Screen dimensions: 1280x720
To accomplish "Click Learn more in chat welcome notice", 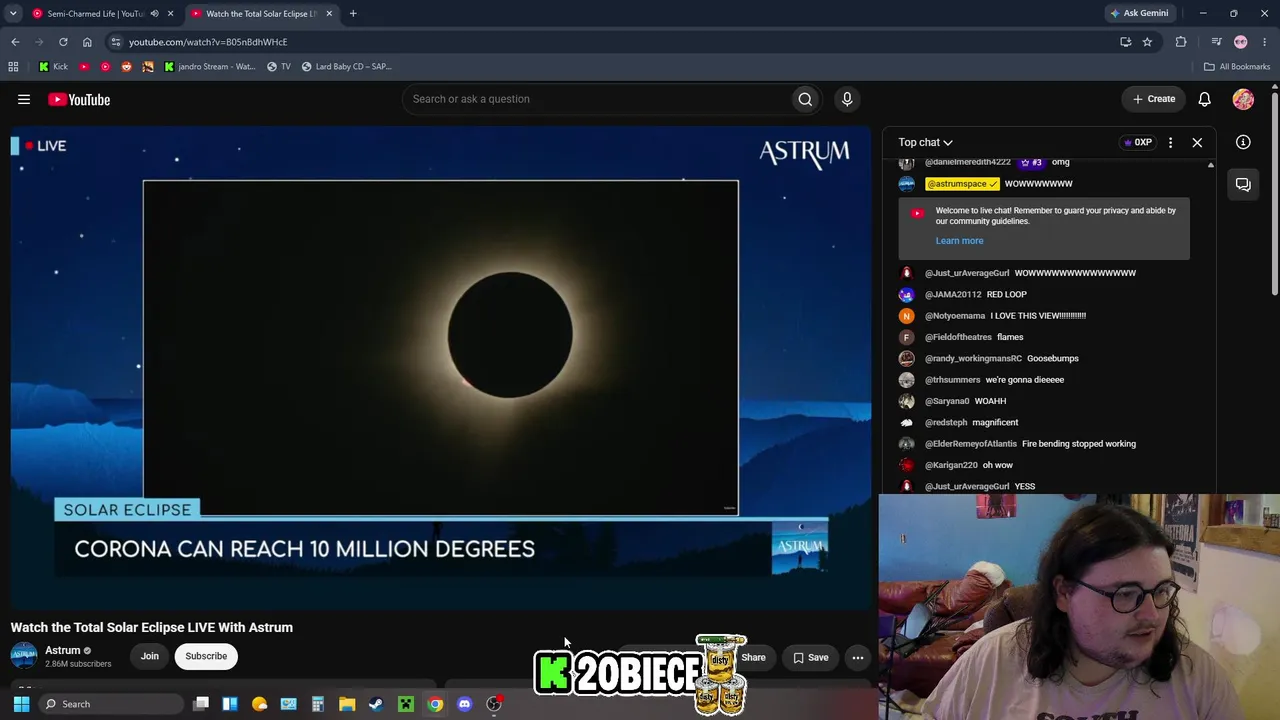I will tap(959, 241).
